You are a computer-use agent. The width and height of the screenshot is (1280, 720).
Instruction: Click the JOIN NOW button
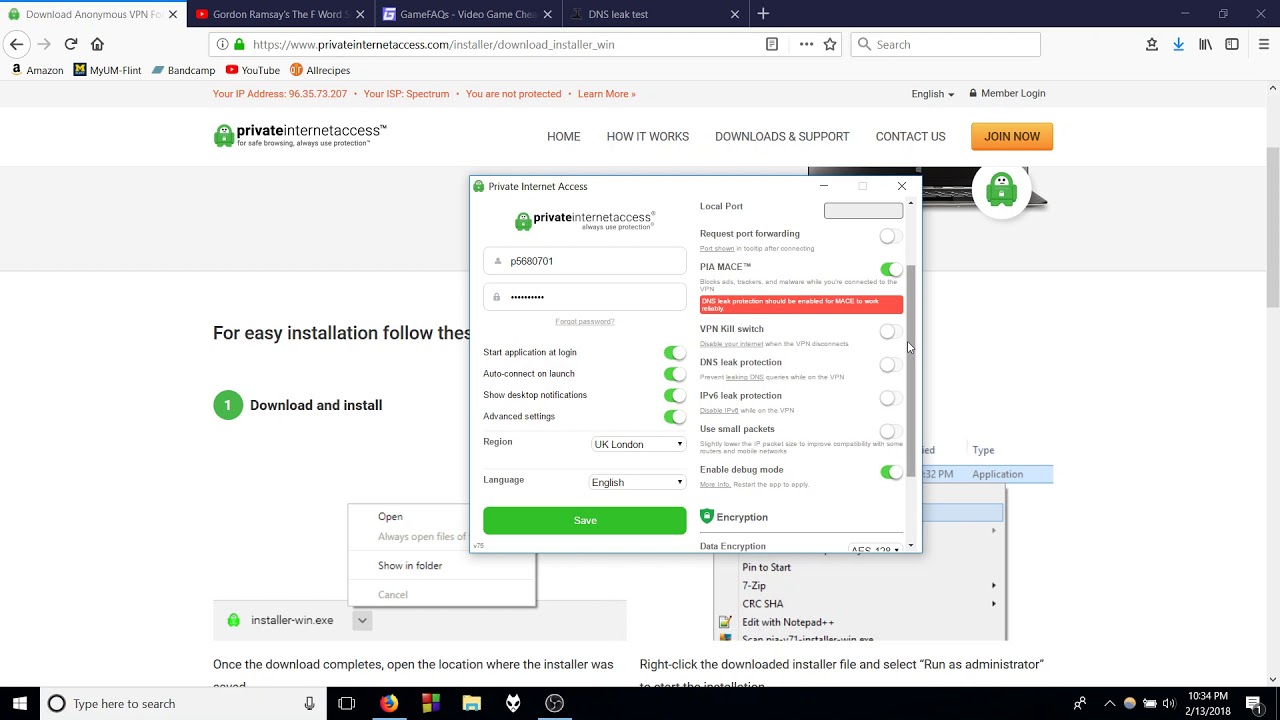[1012, 137]
